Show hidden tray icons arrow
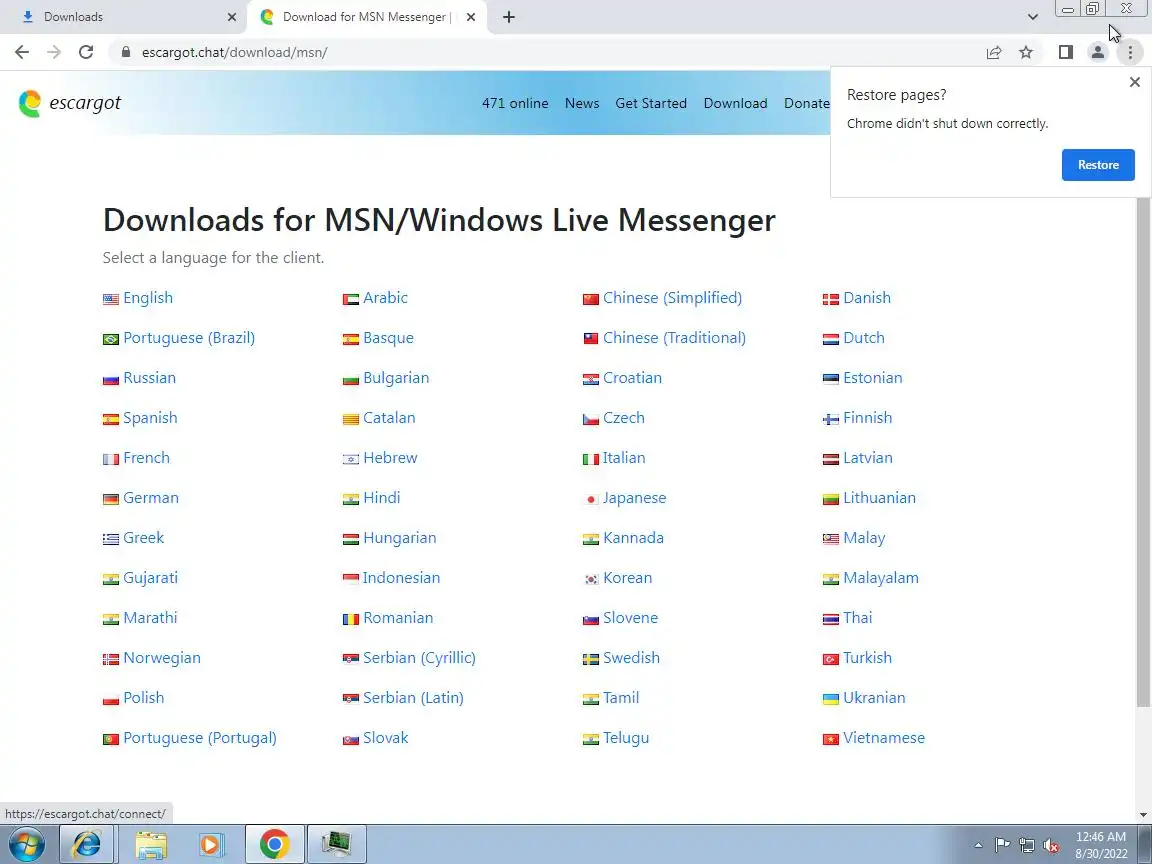The image size is (1152, 864). click(979, 846)
